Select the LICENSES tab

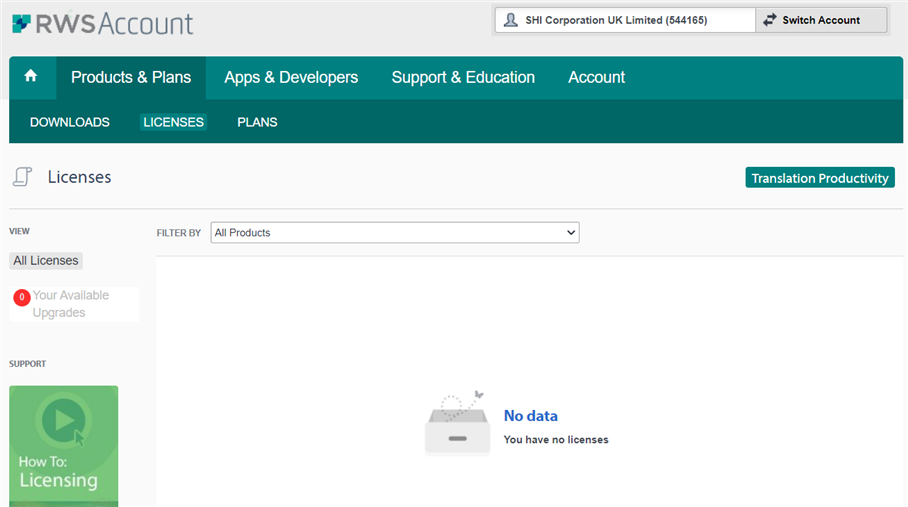point(174,122)
